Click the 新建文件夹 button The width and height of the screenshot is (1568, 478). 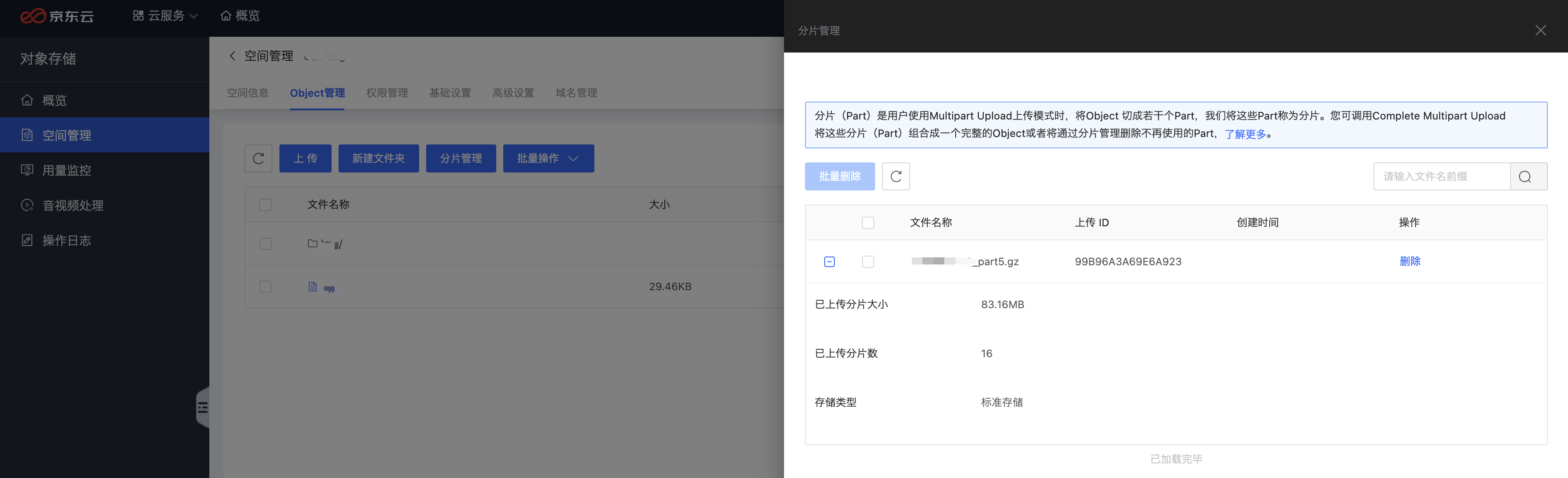[x=378, y=159]
